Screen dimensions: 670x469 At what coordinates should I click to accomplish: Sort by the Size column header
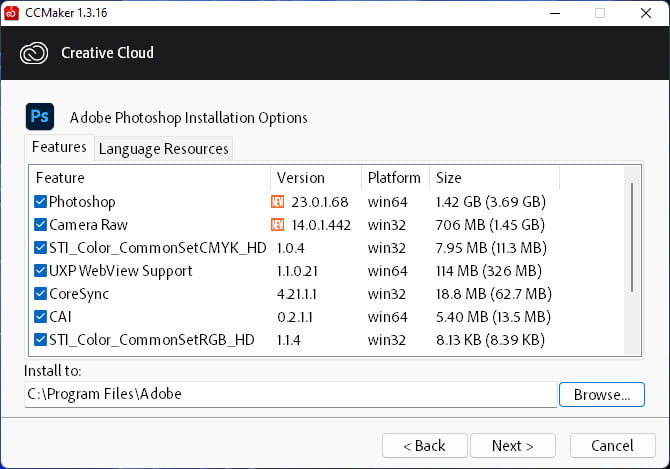click(x=494, y=178)
